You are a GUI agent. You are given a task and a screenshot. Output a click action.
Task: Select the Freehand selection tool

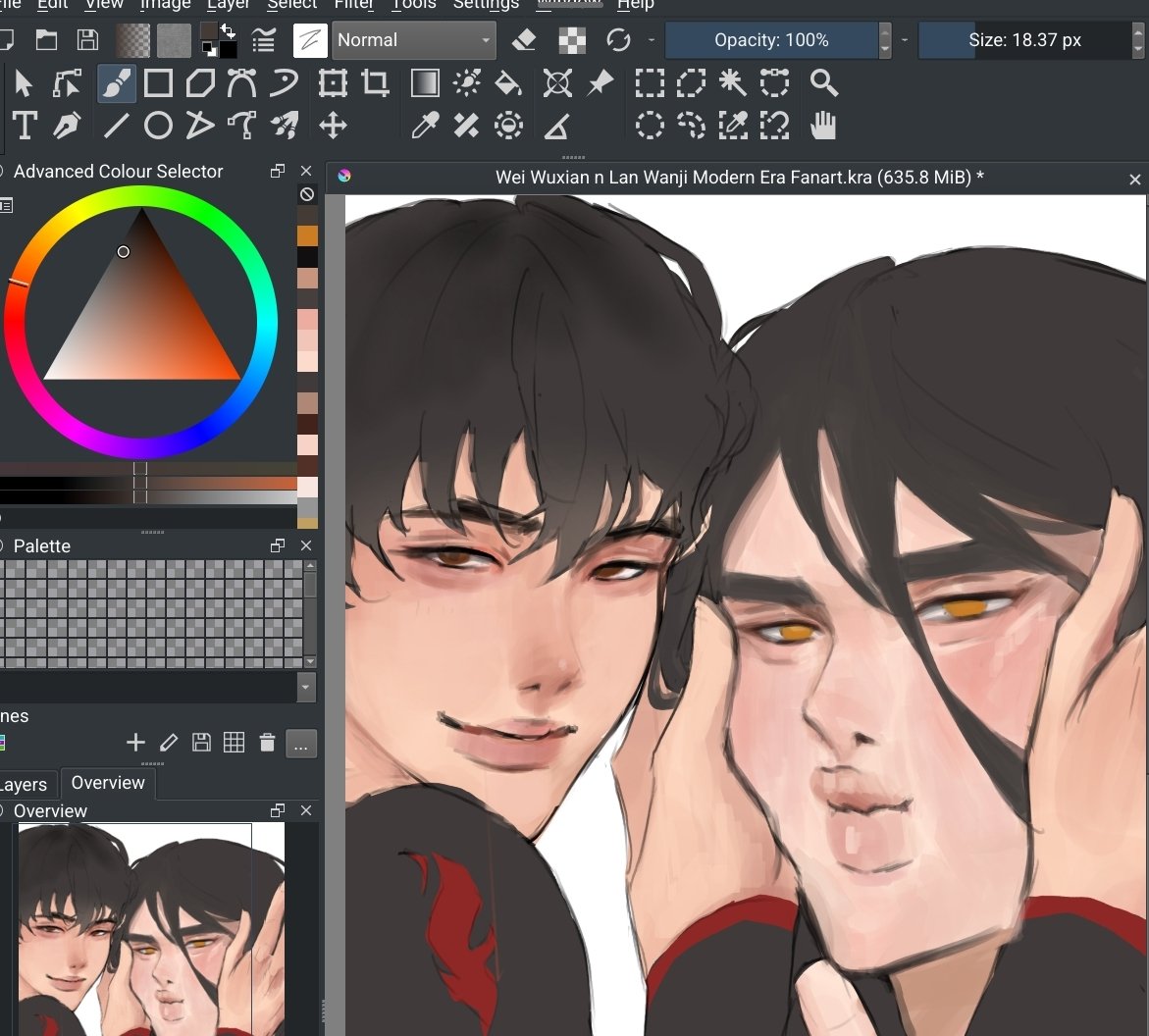[x=691, y=126]
